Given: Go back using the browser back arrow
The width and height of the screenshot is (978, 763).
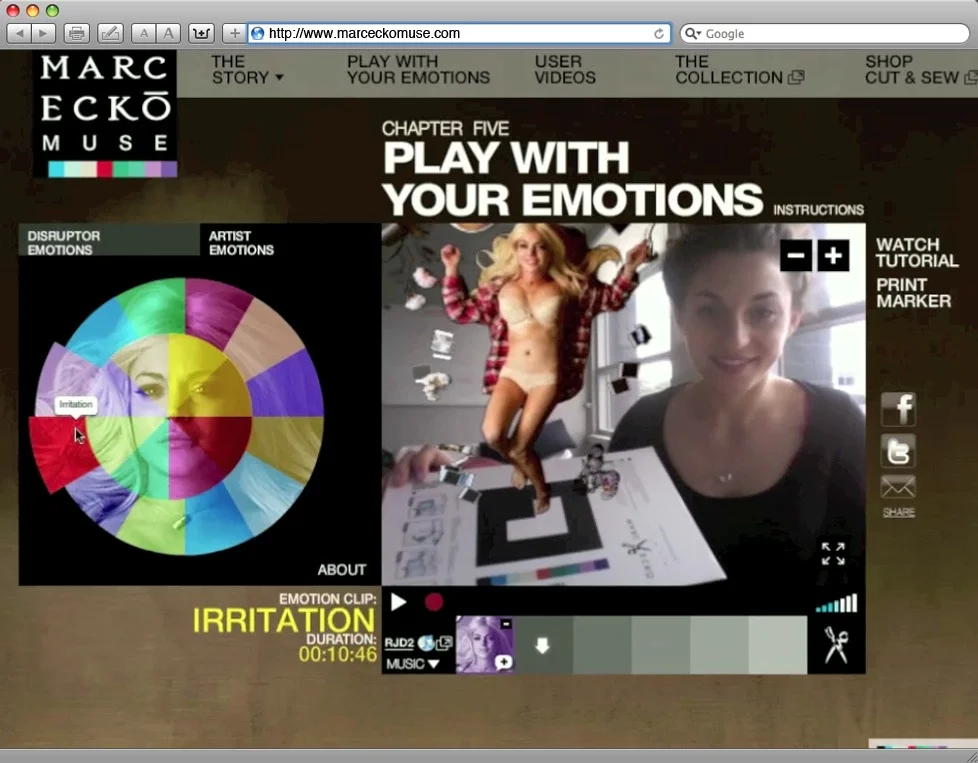Looking at the screenshot, I should tap(20, 34).
